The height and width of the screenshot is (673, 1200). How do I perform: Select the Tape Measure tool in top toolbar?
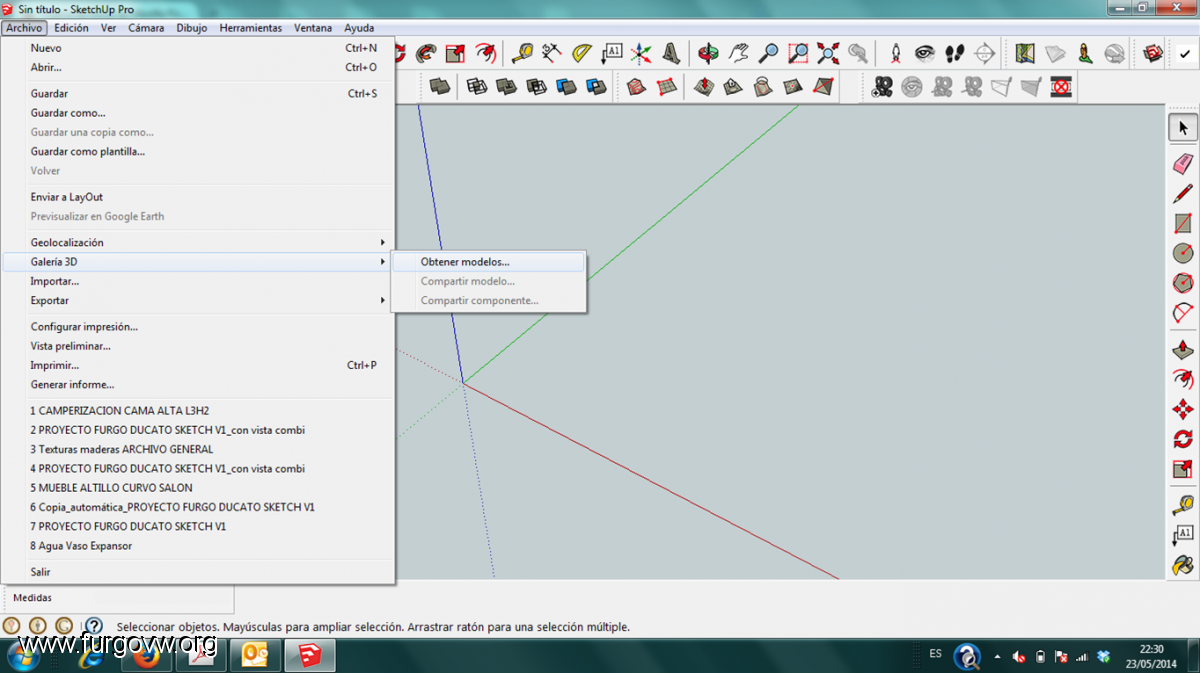click(522, 52)
